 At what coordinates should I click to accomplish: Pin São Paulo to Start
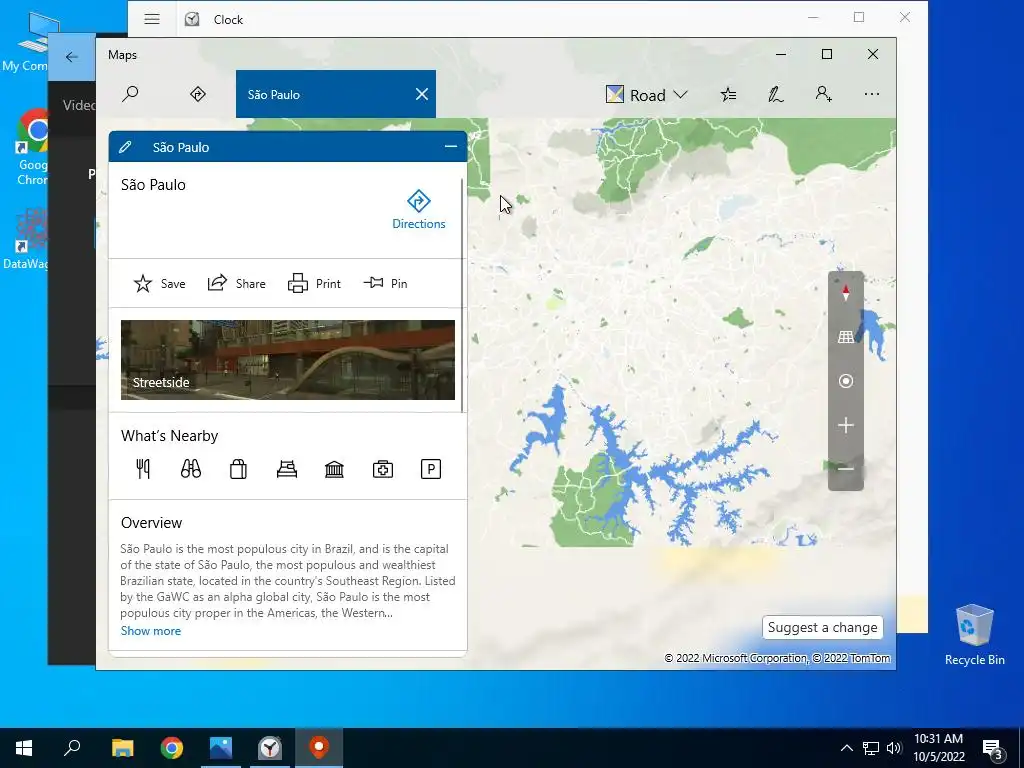pyautogui.click(x=385, y=283)
